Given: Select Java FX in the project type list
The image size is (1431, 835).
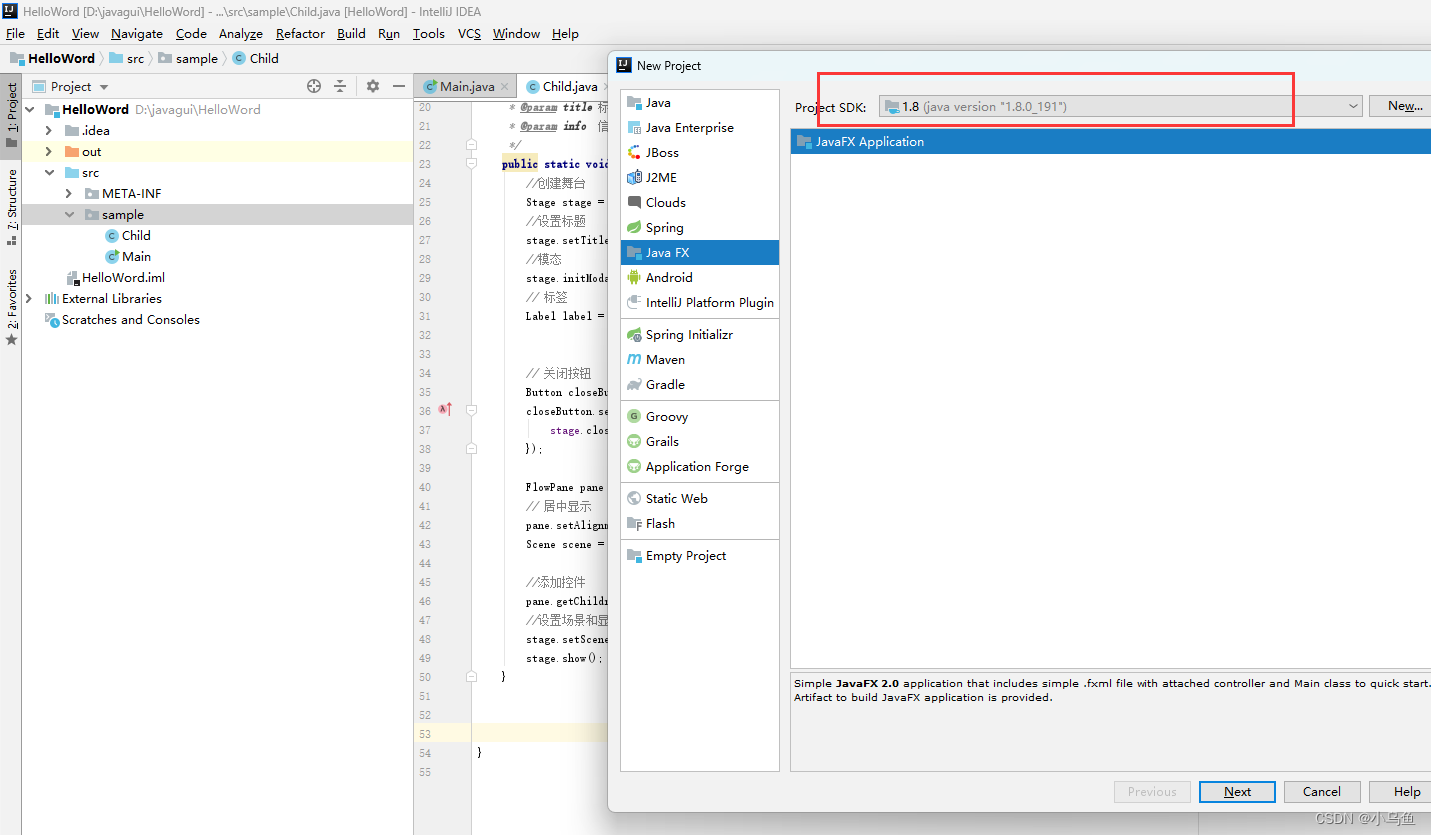Looking at the screenshot, I should 699,252.
